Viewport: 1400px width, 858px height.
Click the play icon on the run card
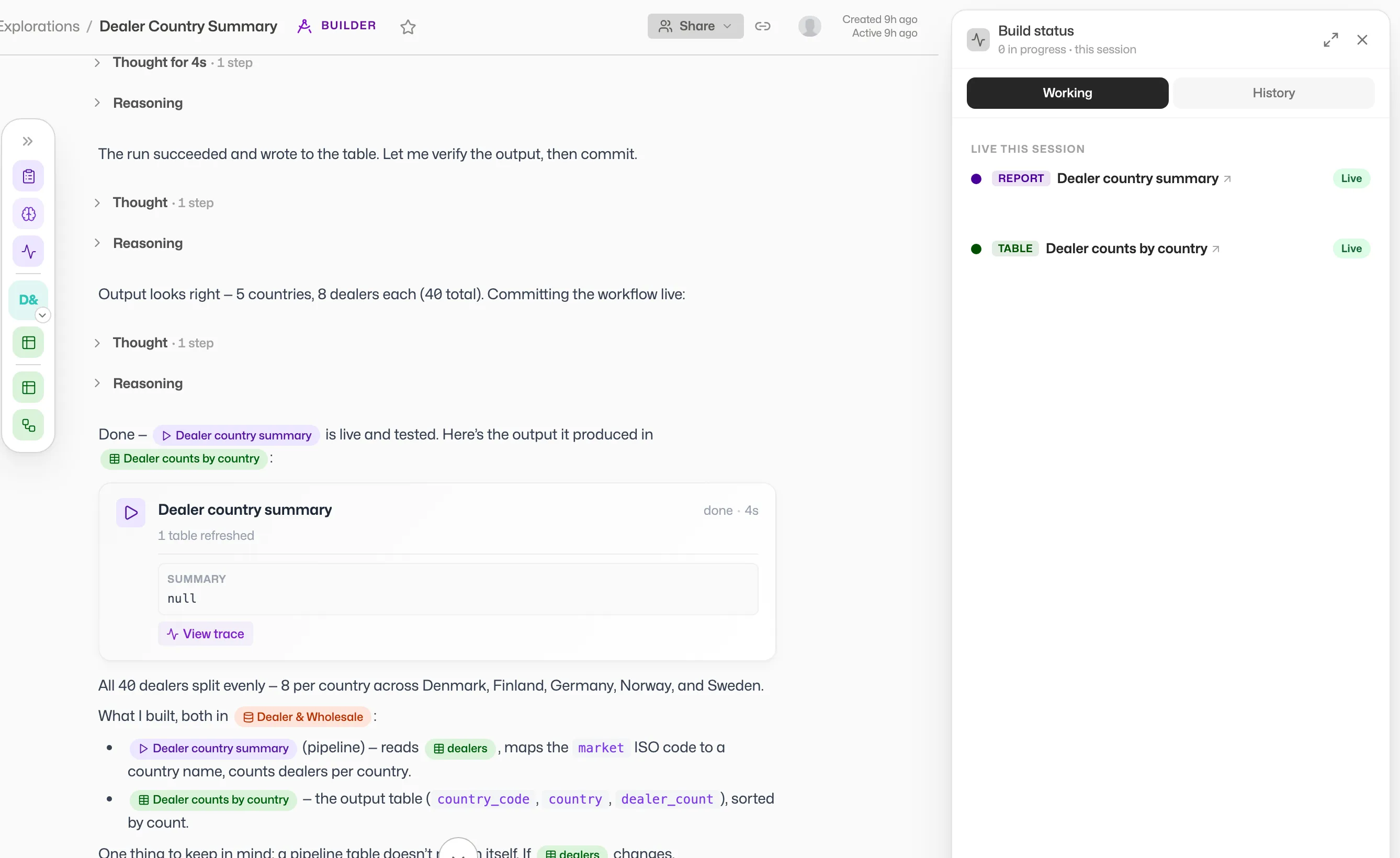tap(131, 513)
